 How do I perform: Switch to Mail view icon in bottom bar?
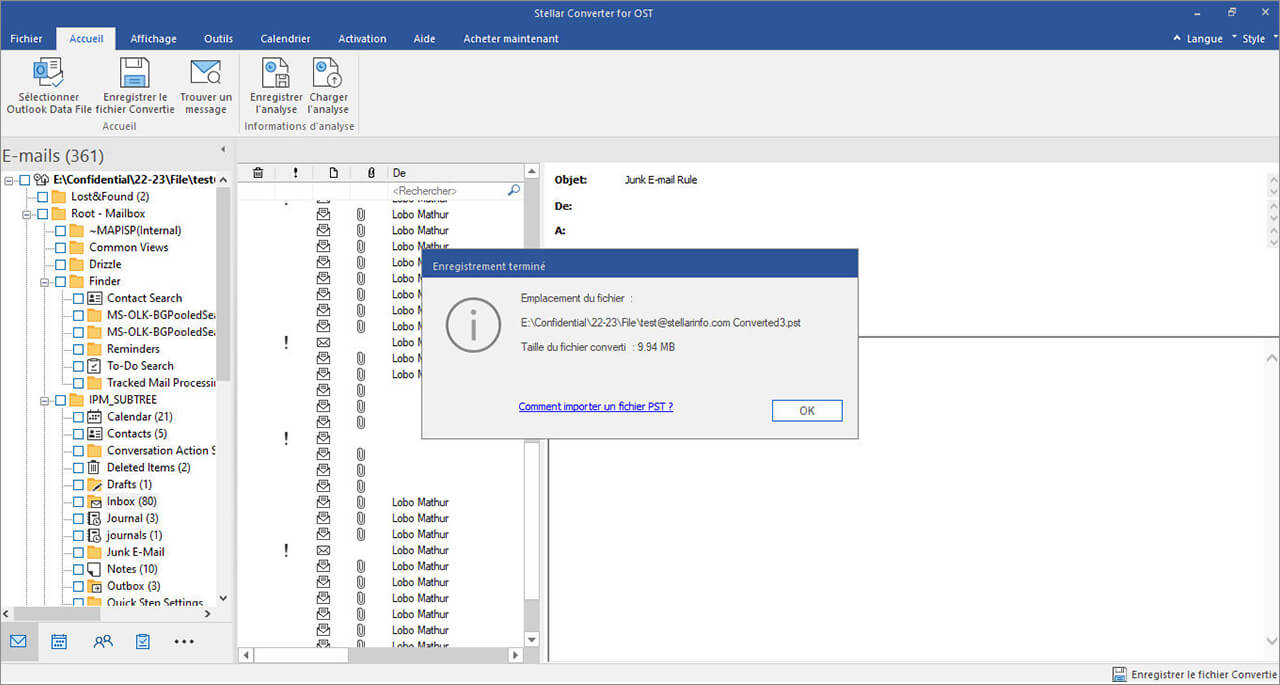(18, 642)
